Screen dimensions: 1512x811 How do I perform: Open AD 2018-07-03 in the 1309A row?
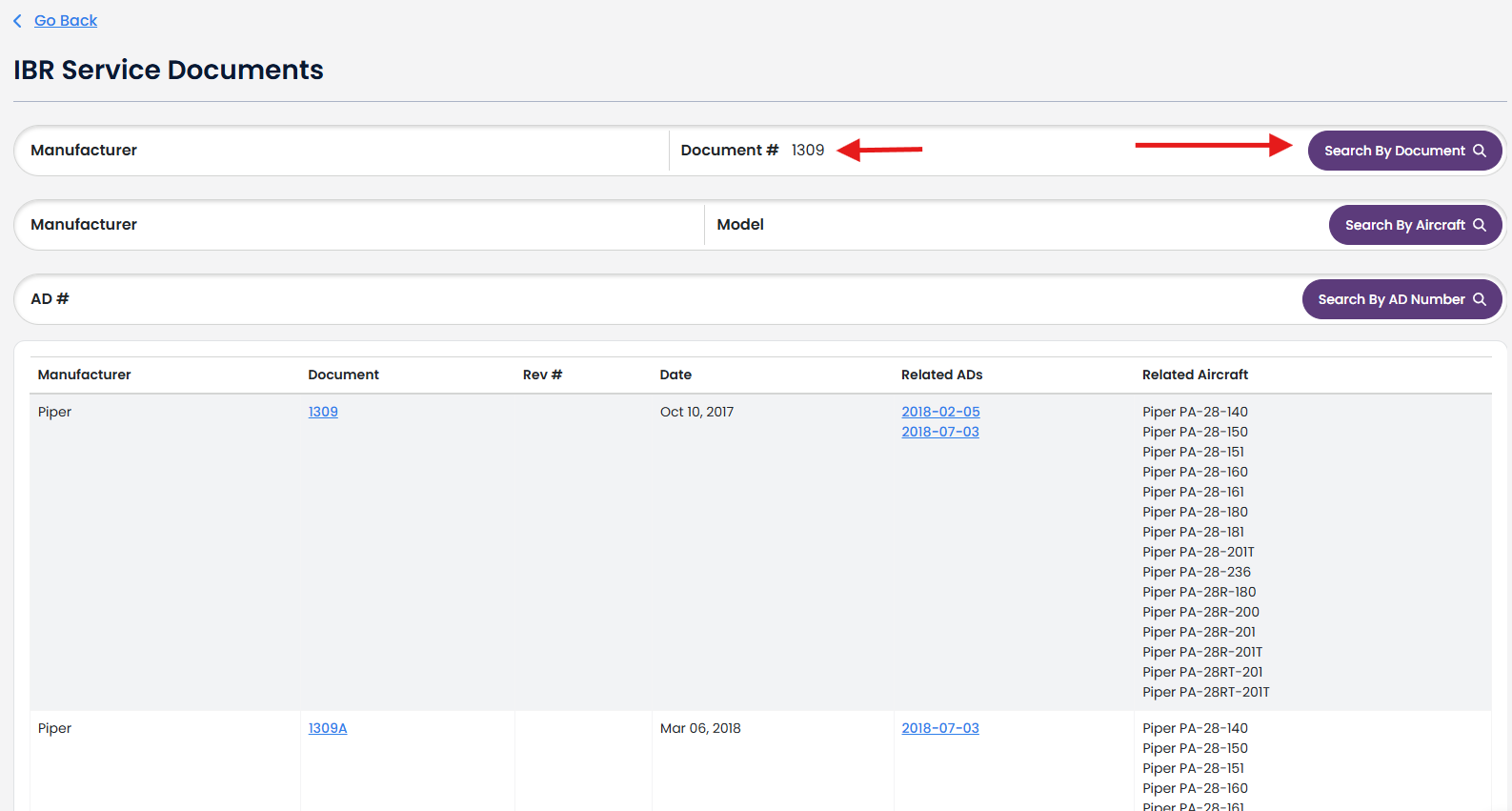coord(940,728)
